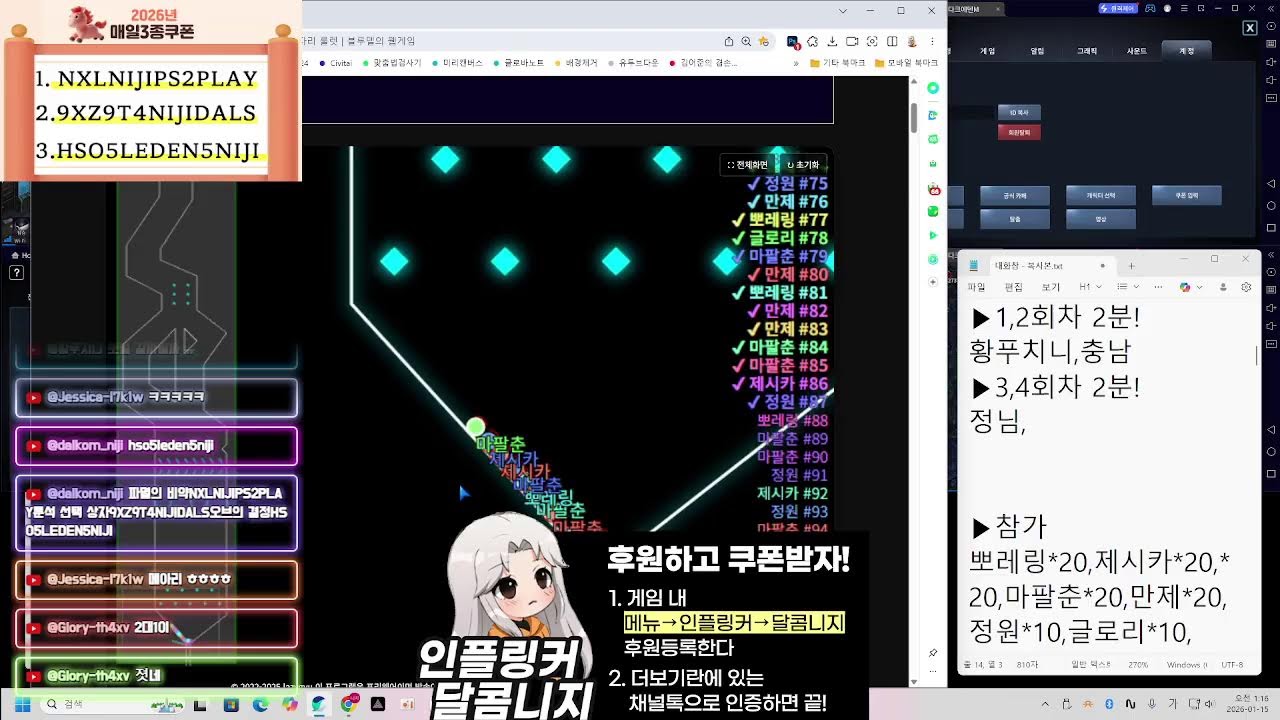Click the screen recorder extension icon in Chrome
The width and height of the screenshot is (1280, 720).
click(x=852, y=41)
